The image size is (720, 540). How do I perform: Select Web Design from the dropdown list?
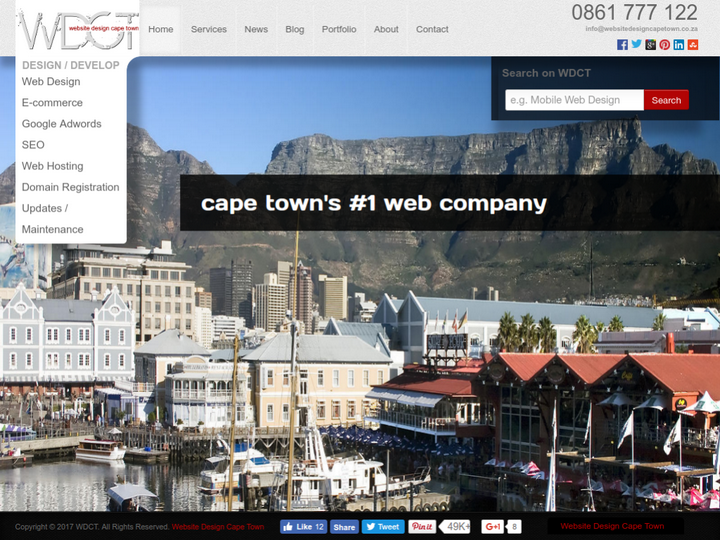point(51,82)
